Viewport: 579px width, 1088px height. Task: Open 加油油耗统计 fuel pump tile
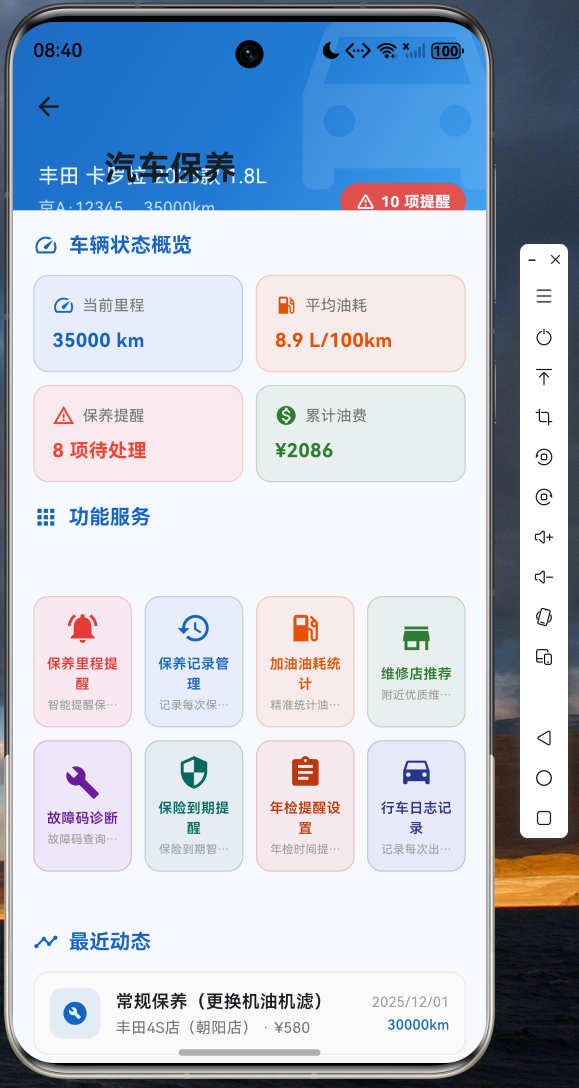click(305, 661)
